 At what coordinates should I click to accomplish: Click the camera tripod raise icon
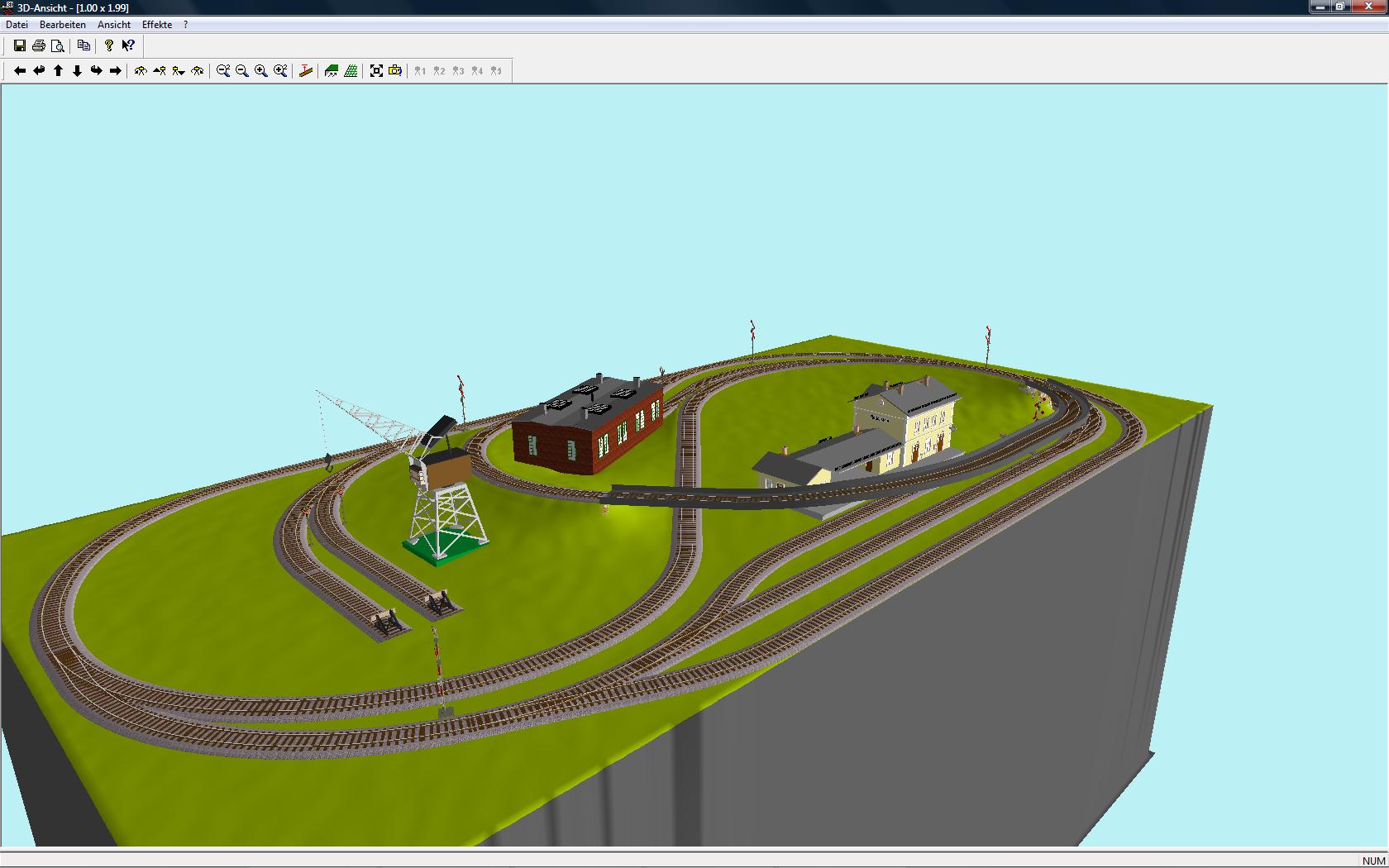pyautogui.click(x=160, y=71)
